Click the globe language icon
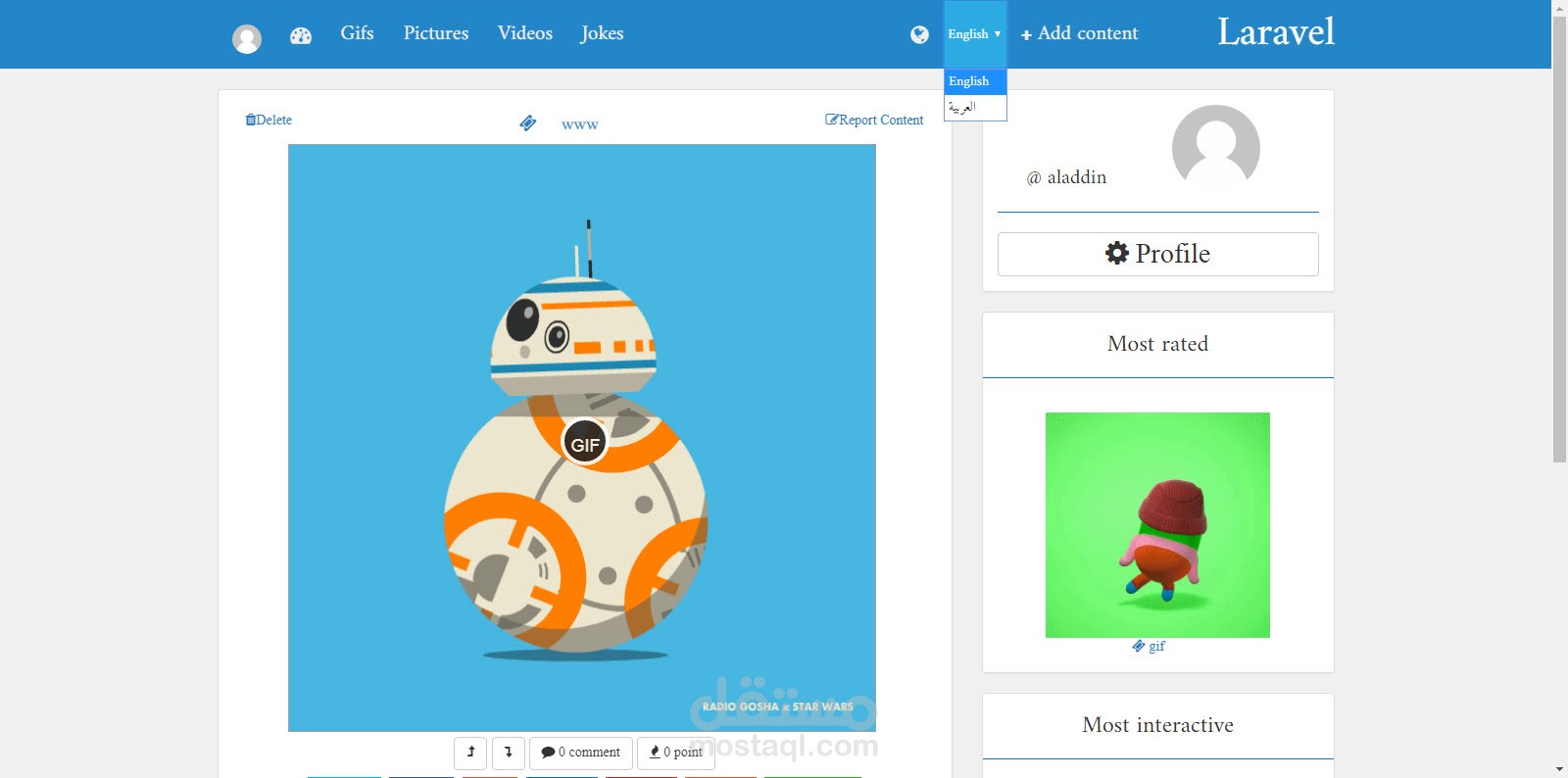This screenshot has height=778, width=1568. (x=919, y=35)
